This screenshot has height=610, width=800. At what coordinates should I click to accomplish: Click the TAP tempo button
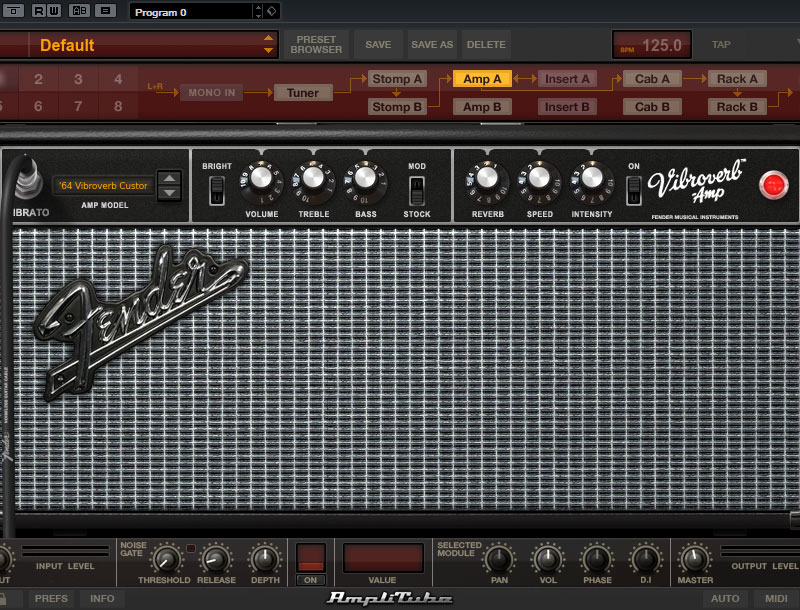[721, 45]
